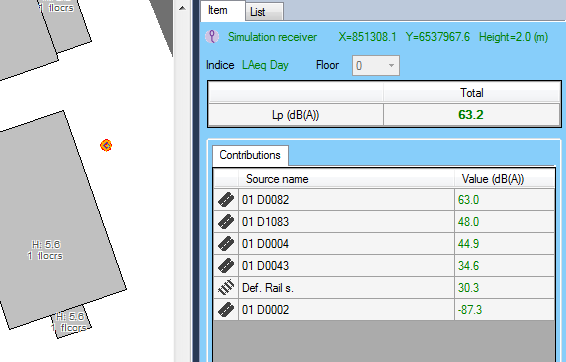Select the Item tab

point(223,10)
